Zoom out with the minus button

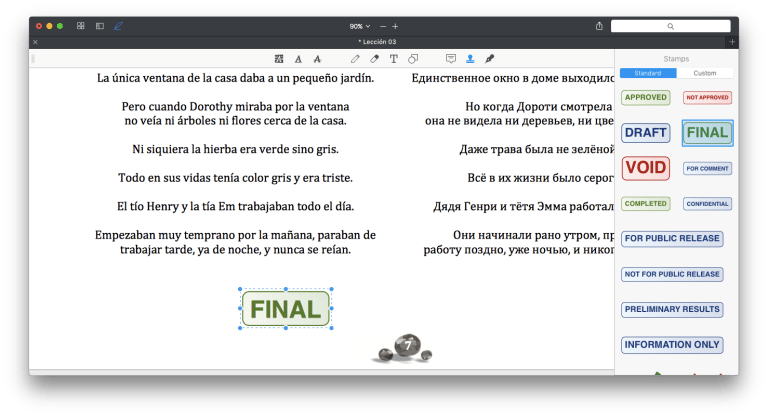click(x=383, y=26)
